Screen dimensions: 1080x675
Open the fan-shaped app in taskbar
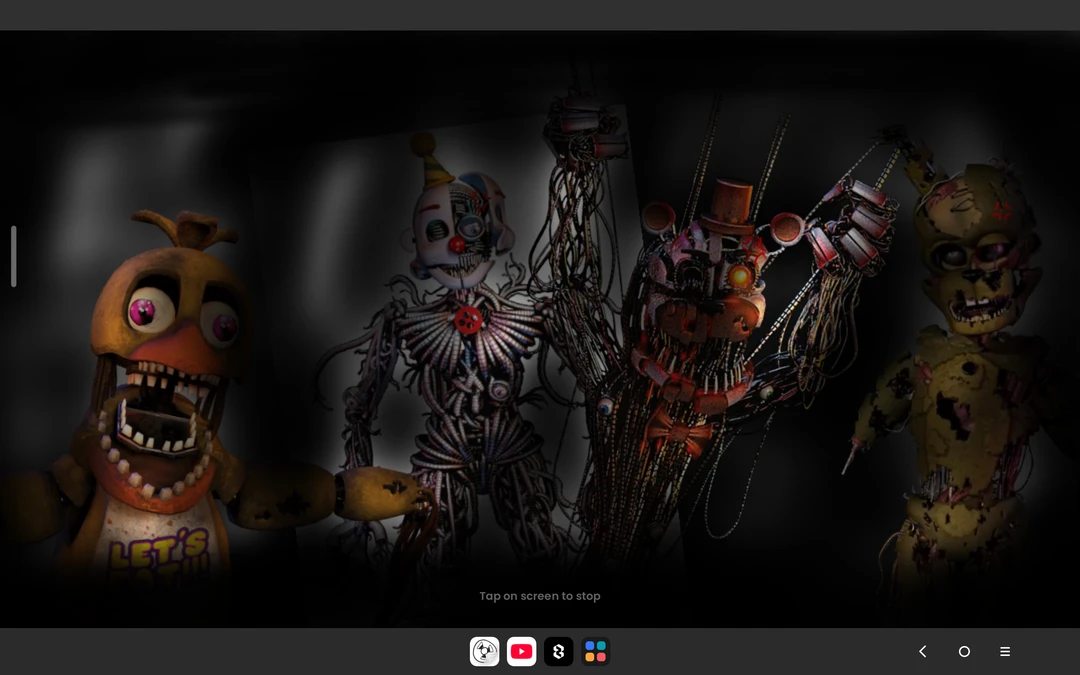click(485, 652)
